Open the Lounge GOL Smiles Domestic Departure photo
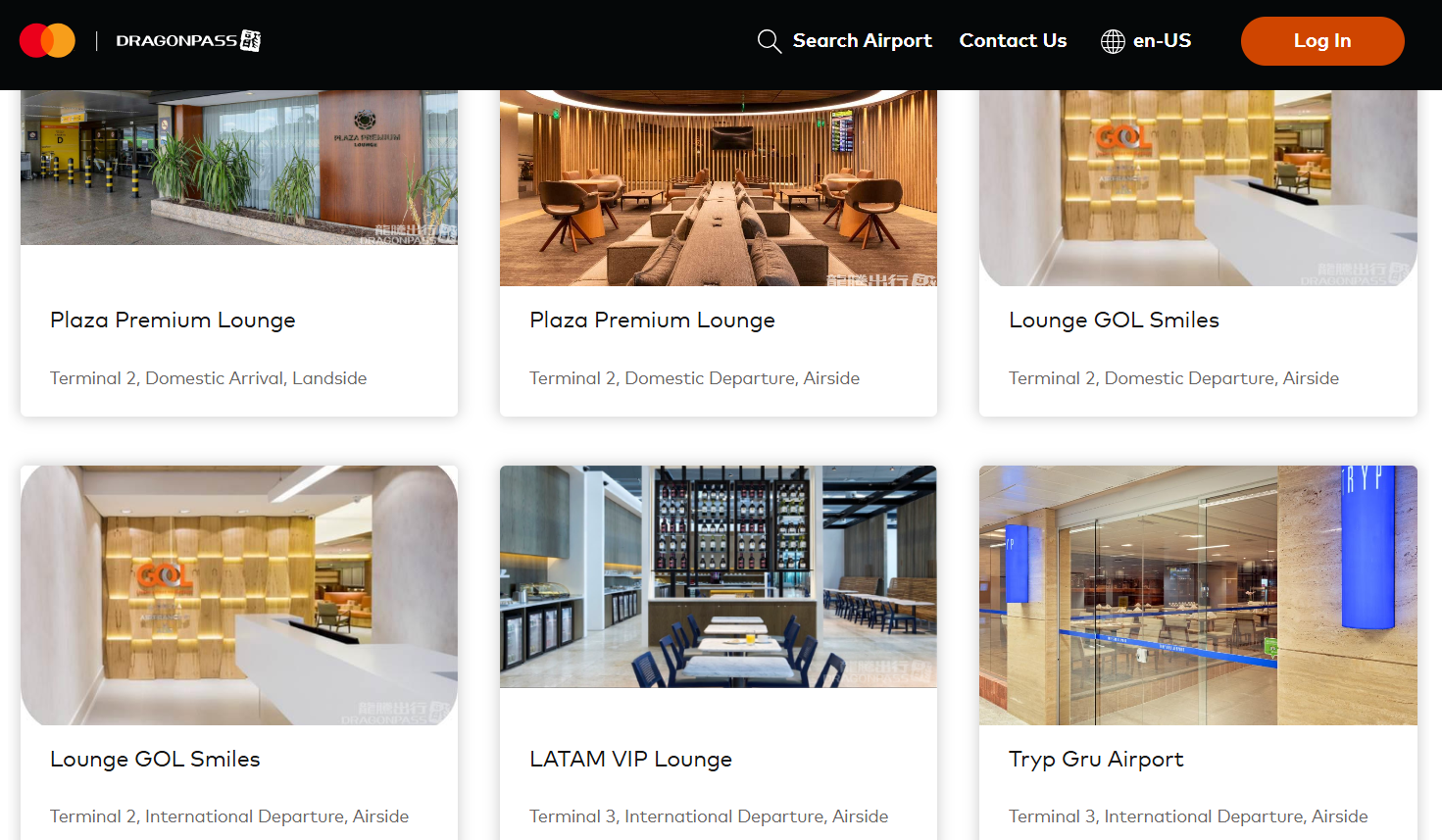 pyautogui.click(x=1198, y=188)
